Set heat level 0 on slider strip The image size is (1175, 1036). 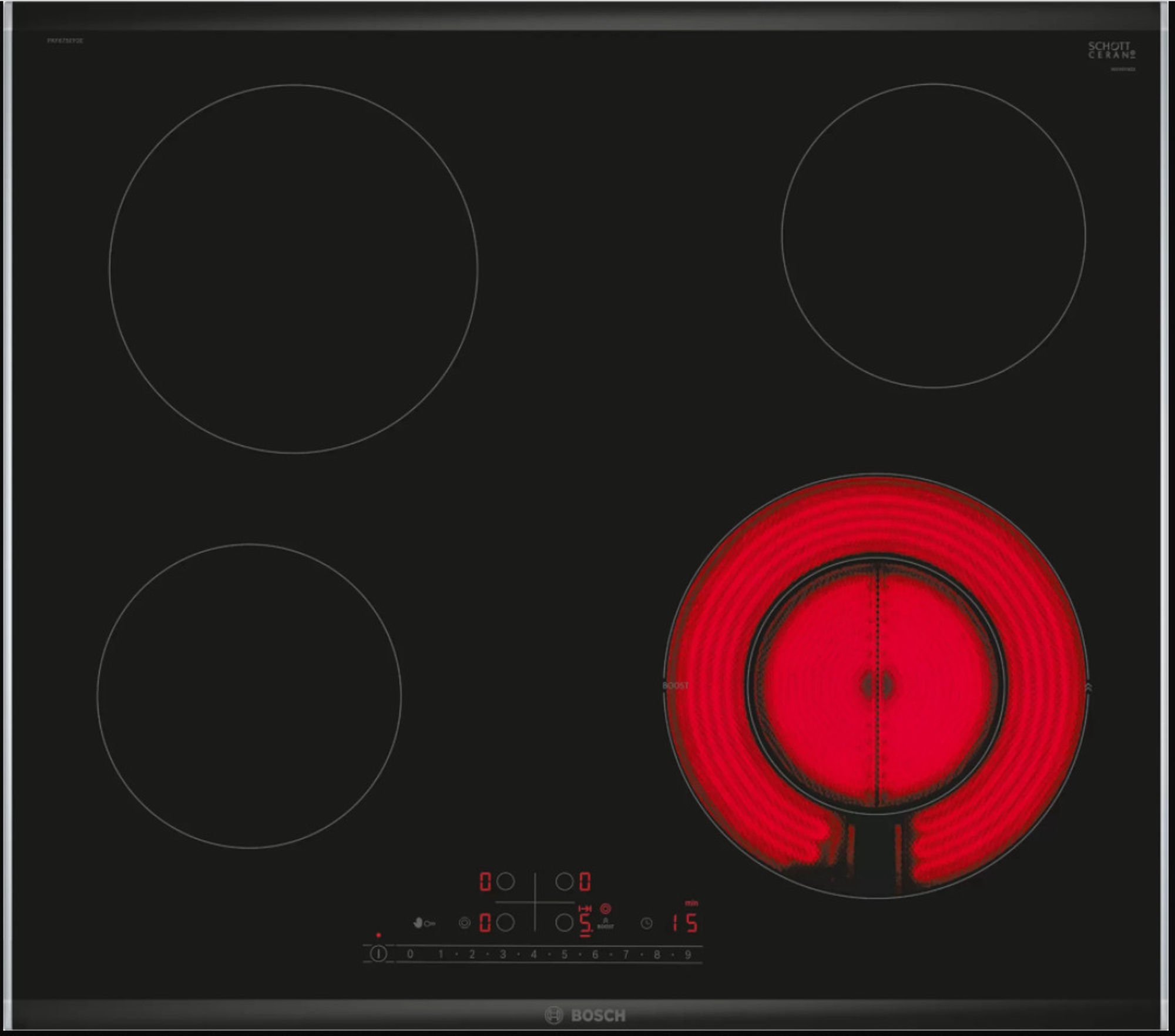[x=410, y=955]
